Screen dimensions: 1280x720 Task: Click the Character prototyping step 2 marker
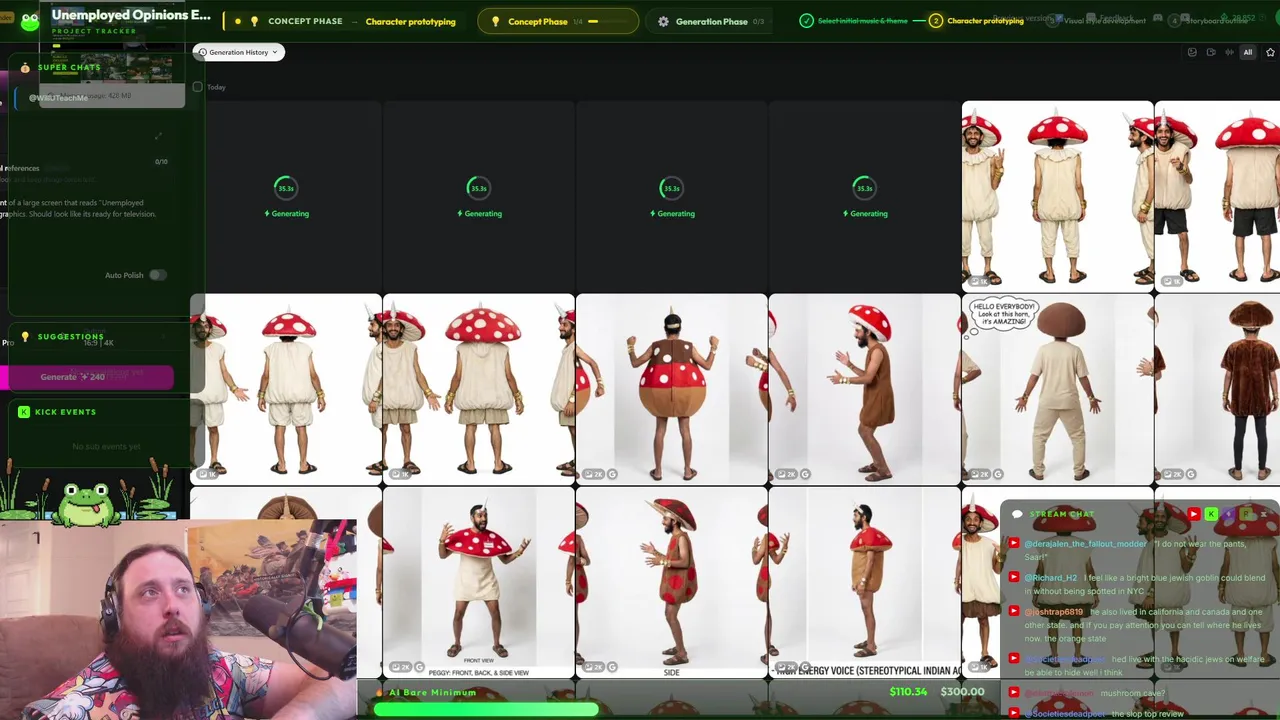coord(936,21)
